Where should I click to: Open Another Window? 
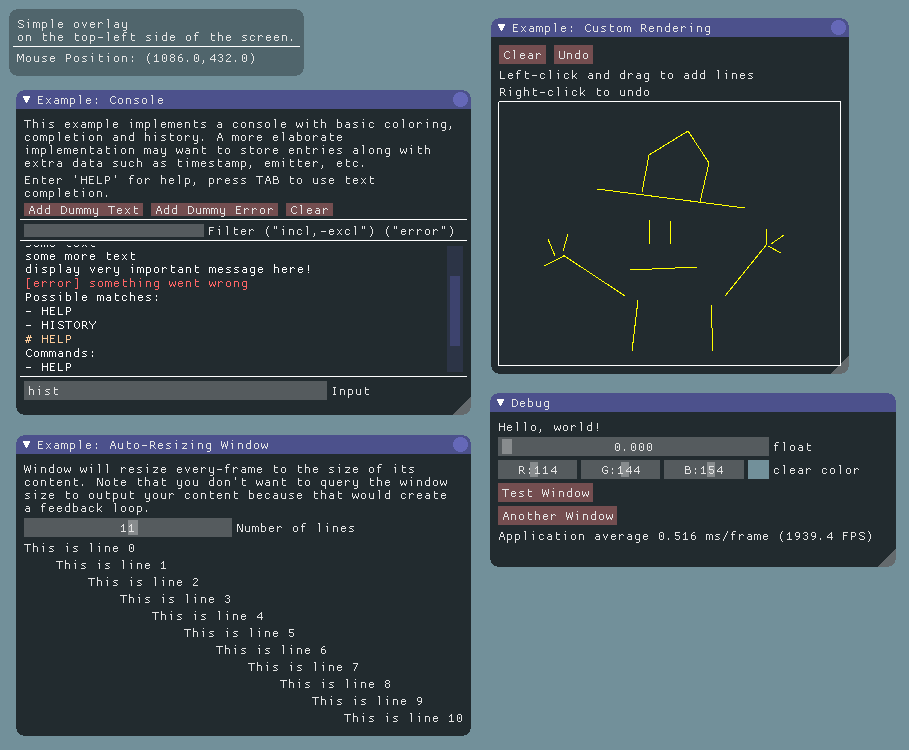point(557,516)
